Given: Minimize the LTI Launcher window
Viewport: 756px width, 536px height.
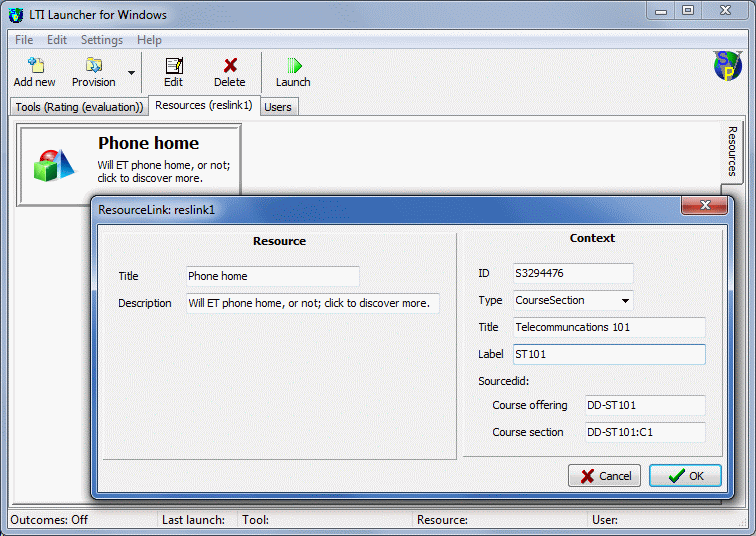Looking at the screenshot, I should point(661,11).
